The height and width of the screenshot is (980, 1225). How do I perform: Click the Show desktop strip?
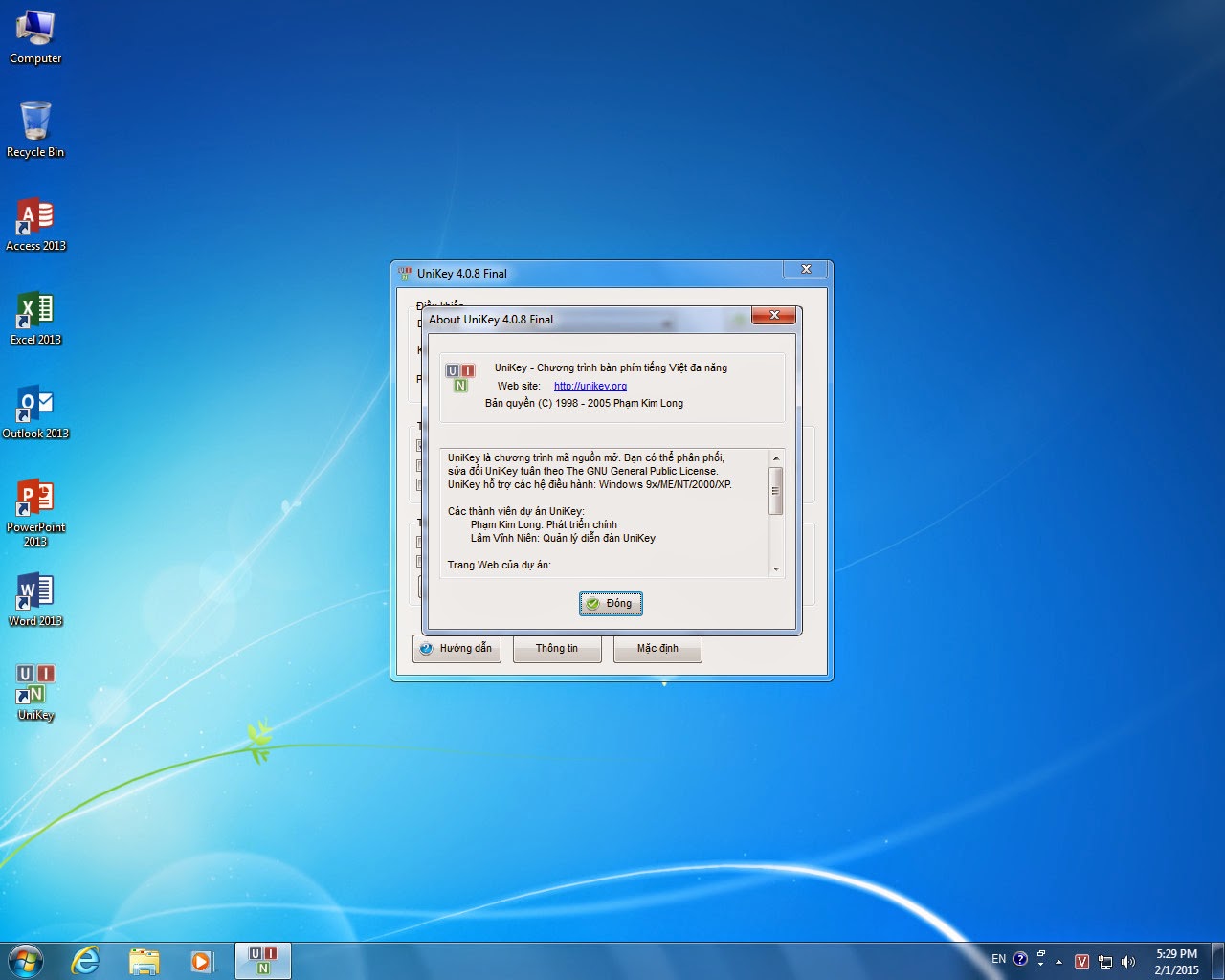(1217, 961)
